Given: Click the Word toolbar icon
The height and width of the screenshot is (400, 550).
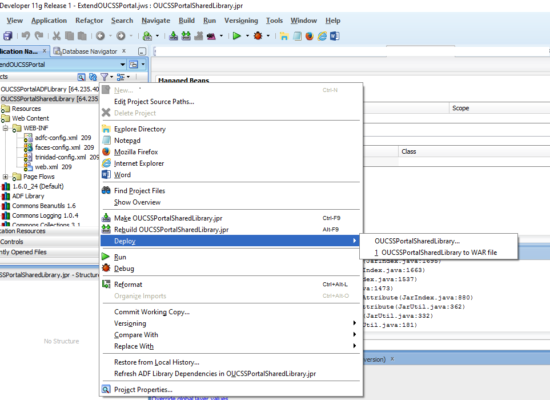Looking at the screenshot, I should pos(334,36).
